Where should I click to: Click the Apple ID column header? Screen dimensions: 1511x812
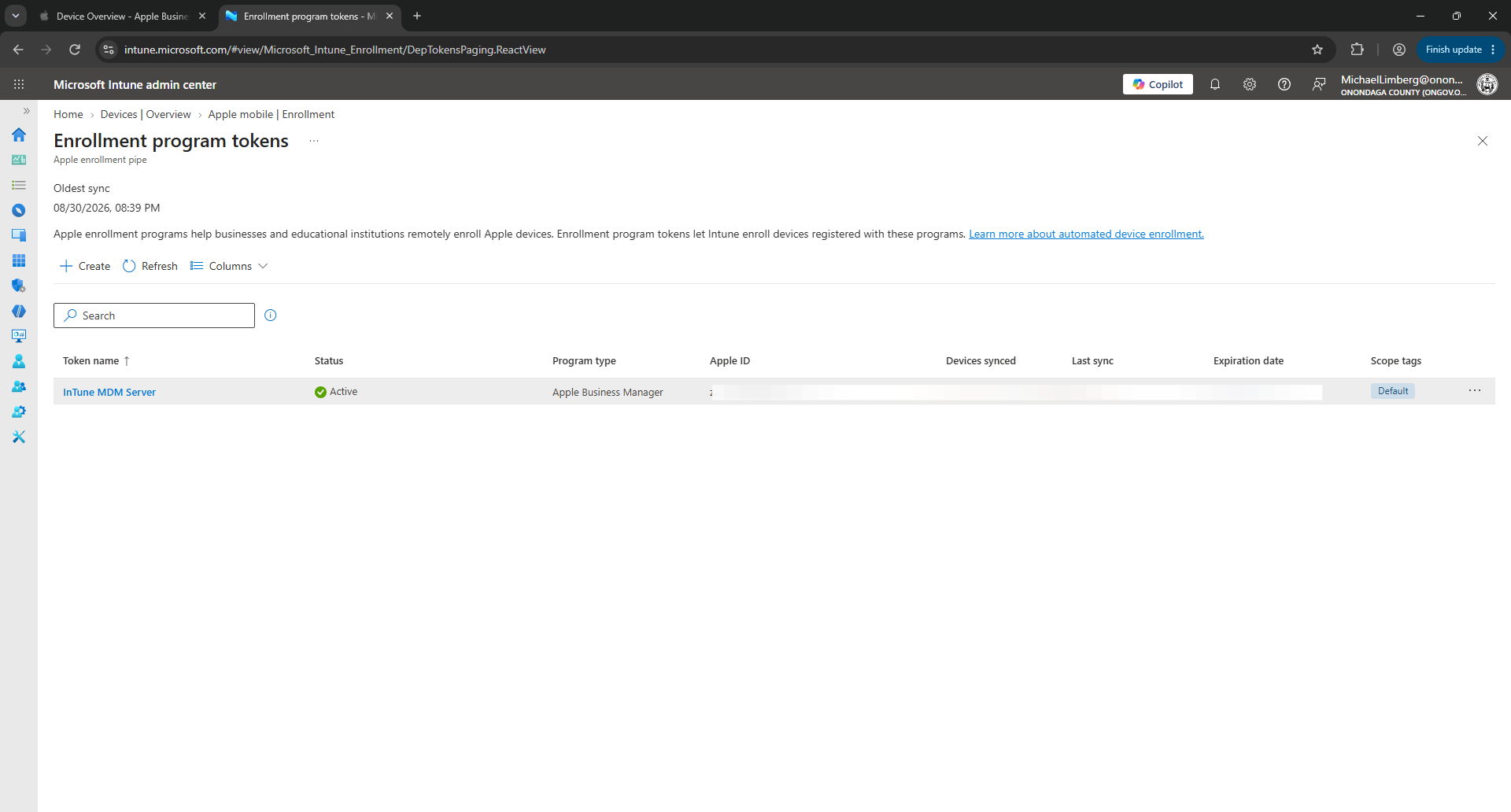(x=730, y=360)
